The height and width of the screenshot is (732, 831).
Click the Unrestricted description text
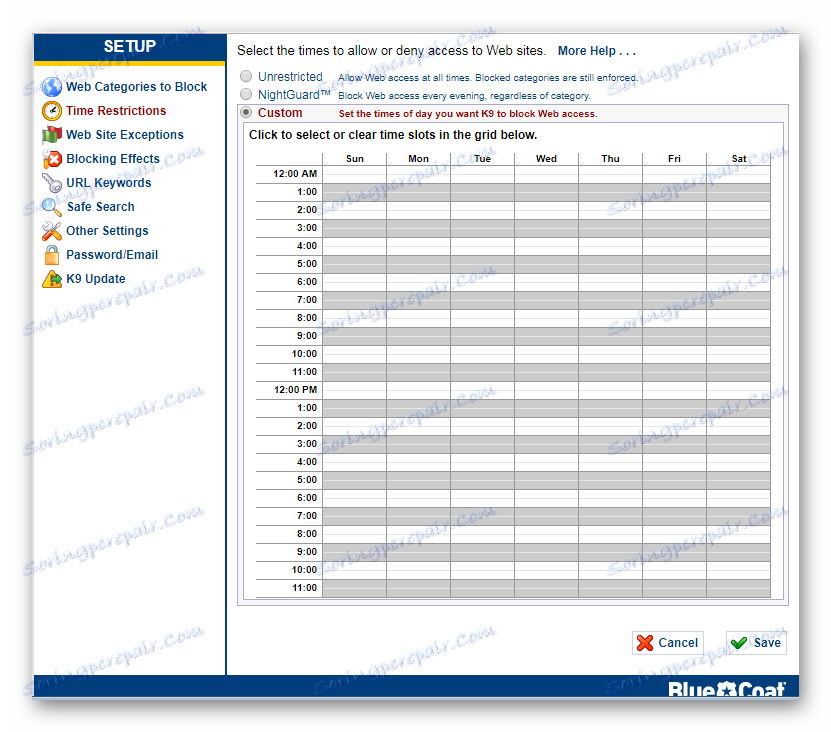488,78
